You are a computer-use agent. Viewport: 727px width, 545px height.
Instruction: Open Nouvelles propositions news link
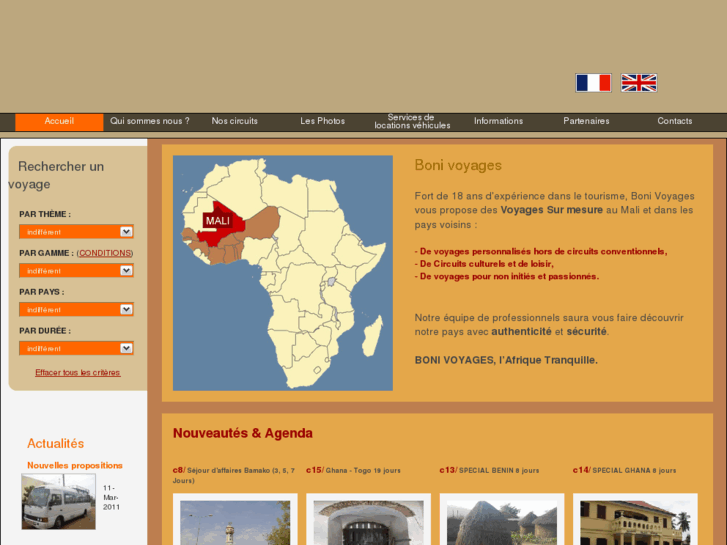(75, 465)
